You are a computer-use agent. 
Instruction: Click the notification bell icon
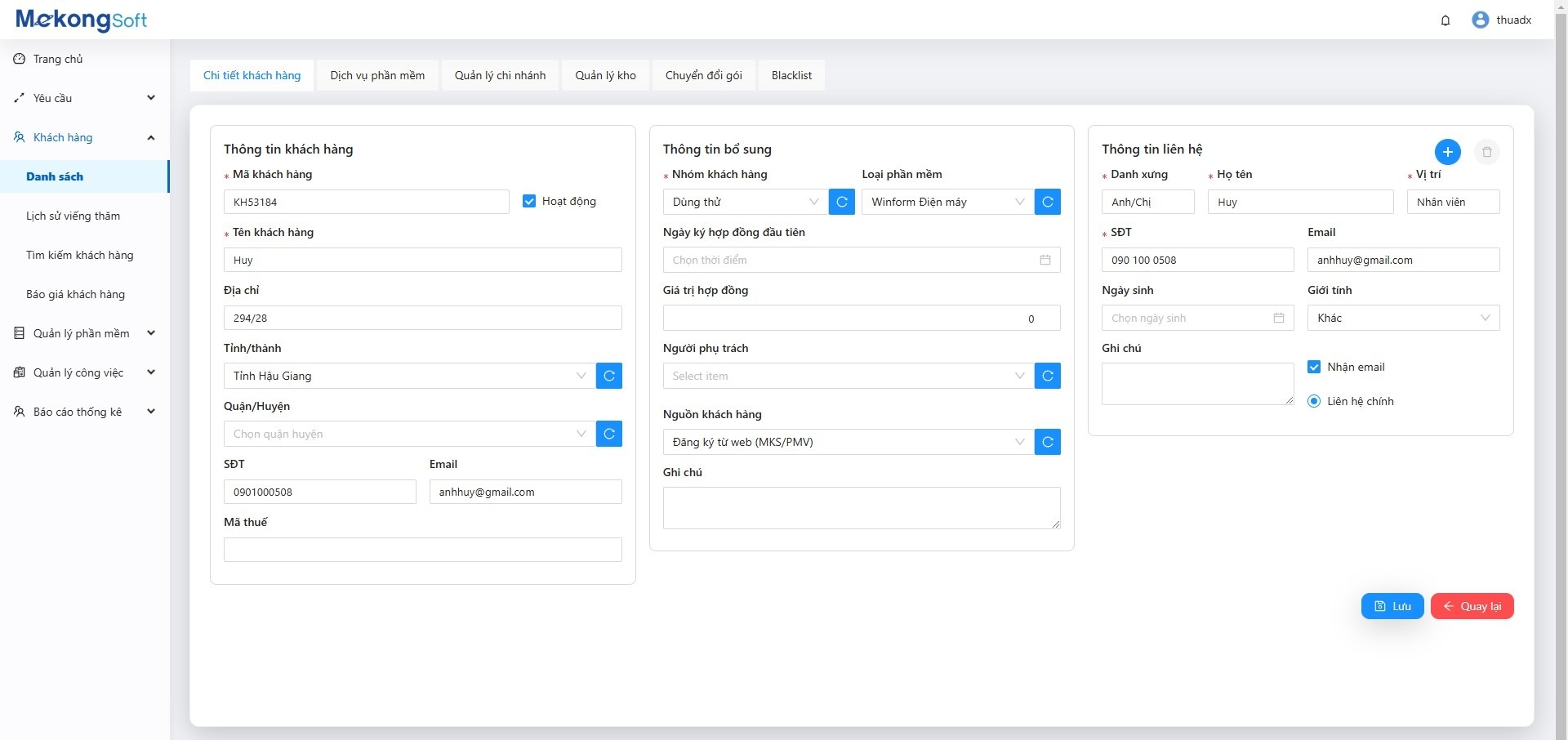pyautogui.click(x=1445, y=20)
